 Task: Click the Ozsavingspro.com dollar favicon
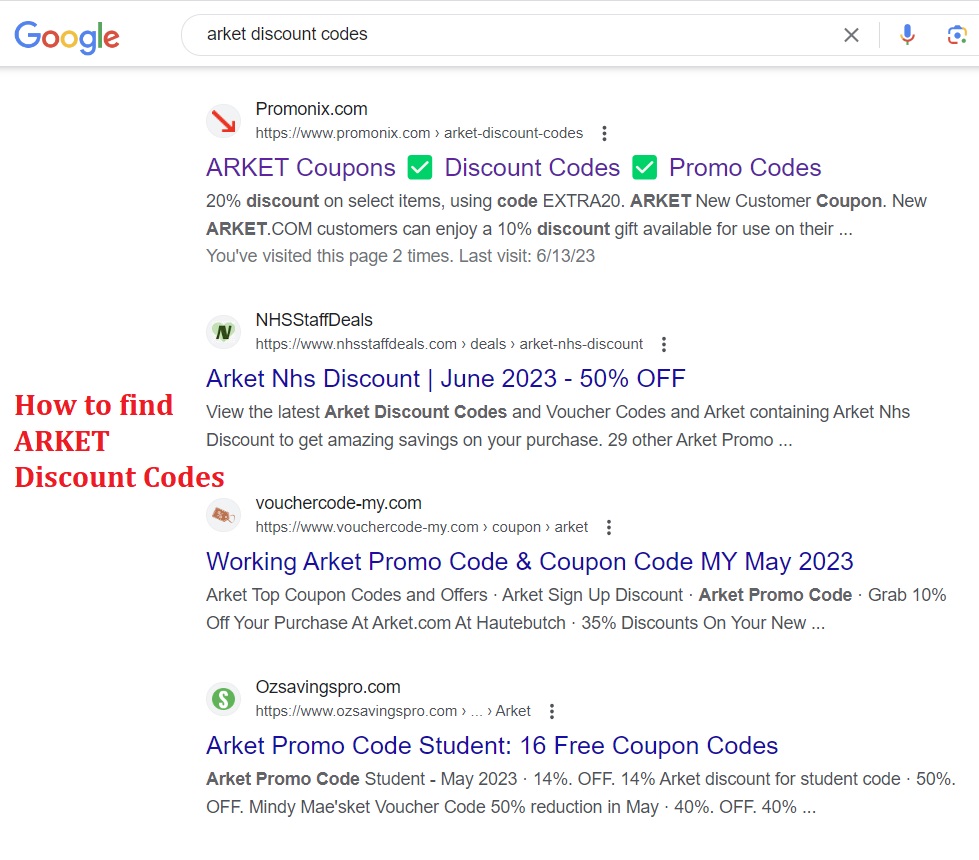point(222,698)
